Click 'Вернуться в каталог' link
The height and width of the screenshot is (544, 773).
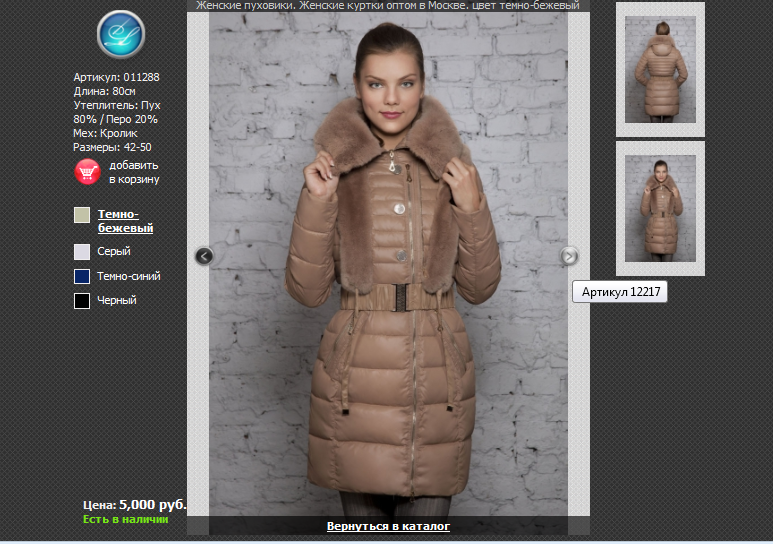pos(388,526)
